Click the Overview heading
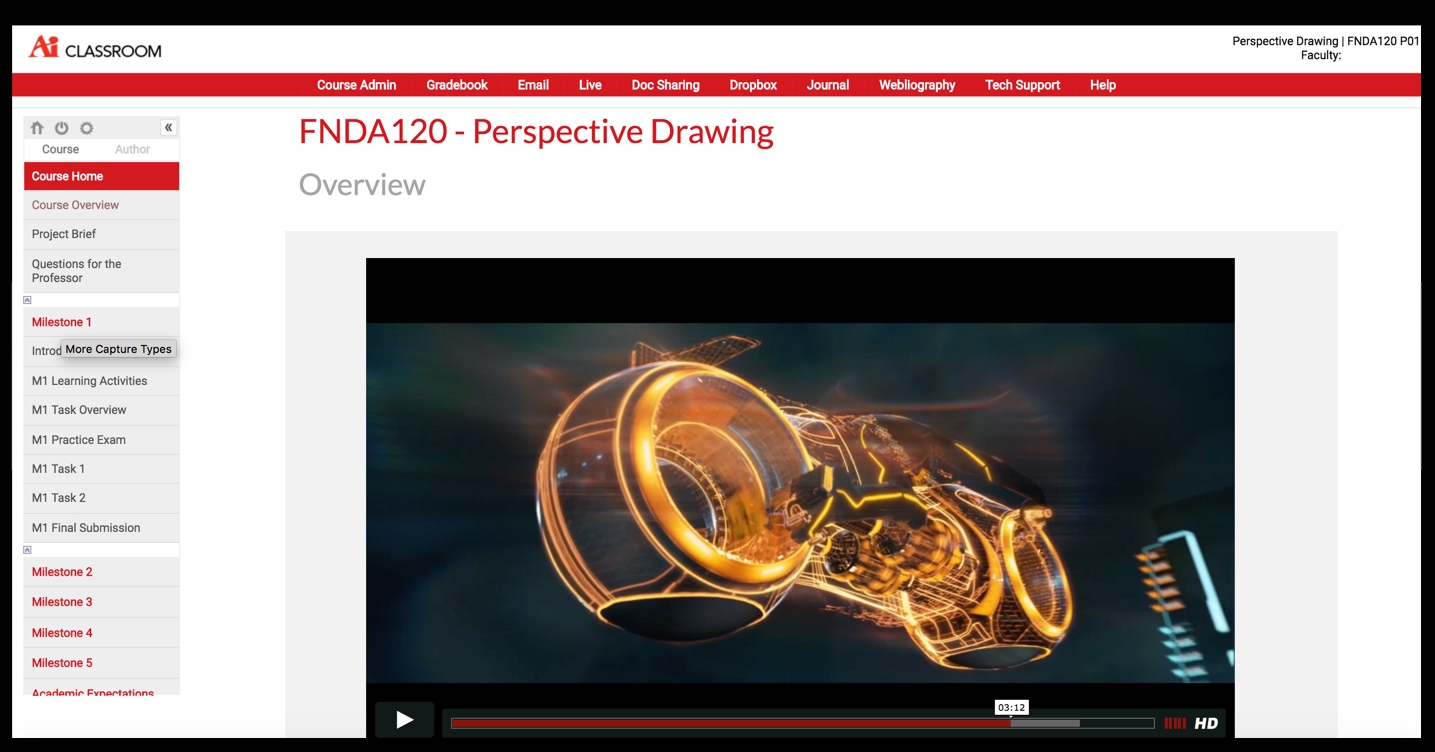The height and width of the screenshot is (752, 1435). click(x=362, y=185)
